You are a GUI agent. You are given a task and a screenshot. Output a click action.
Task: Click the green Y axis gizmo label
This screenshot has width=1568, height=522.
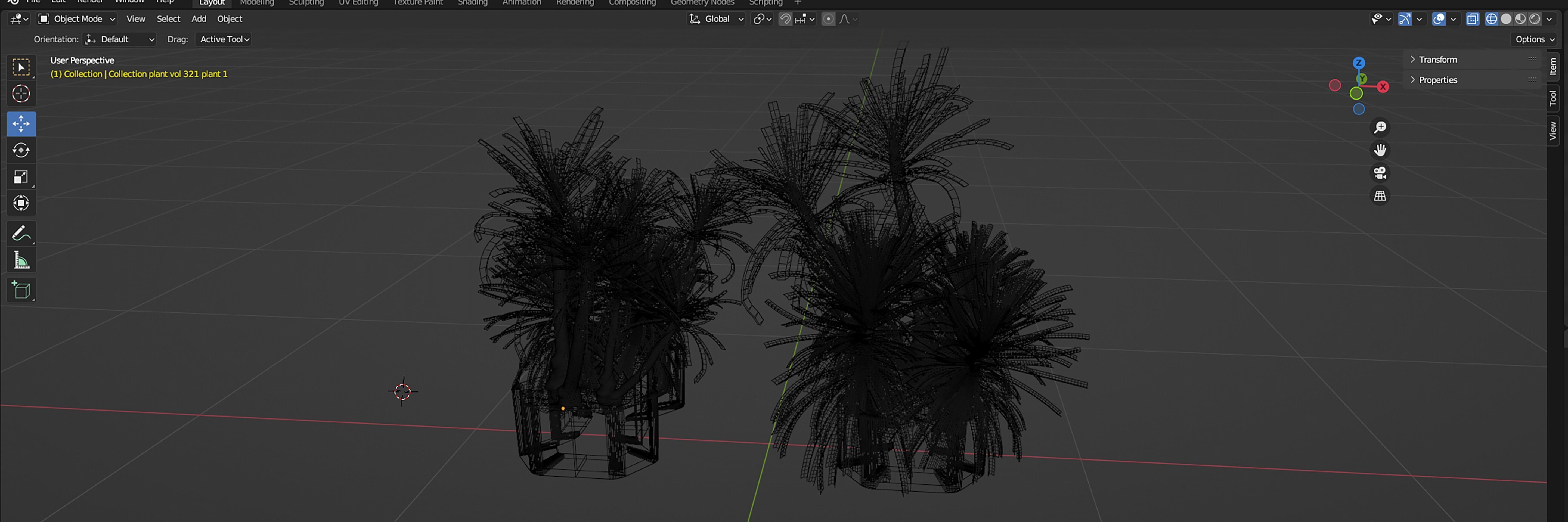pyautogui.click(x=1362, y=79)
